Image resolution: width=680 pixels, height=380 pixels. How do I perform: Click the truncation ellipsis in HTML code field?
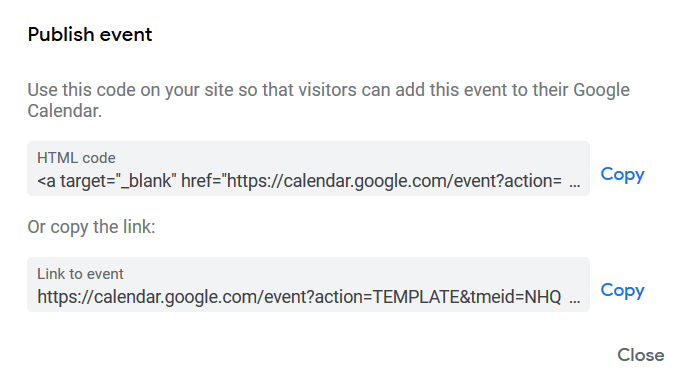point(575,184)
